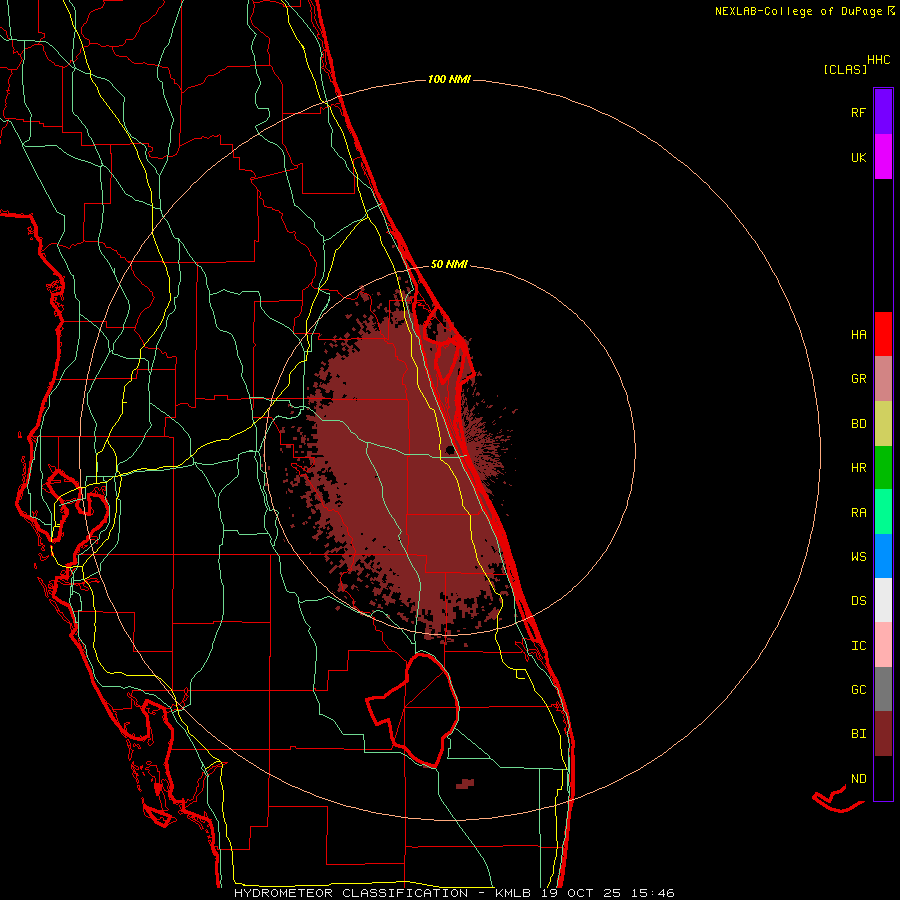Pick the HR green legend swatch

(883, 468)
